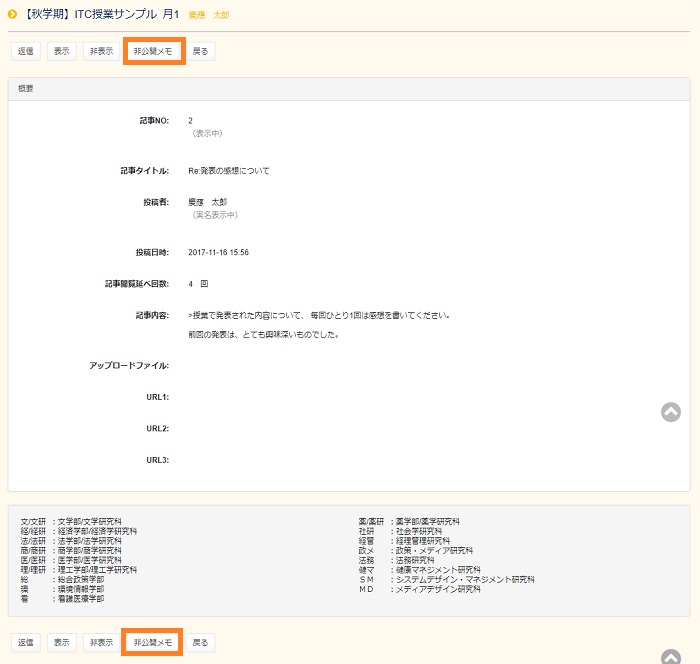Open 非公開メモ from the lower button row

[x=152, y=642]
